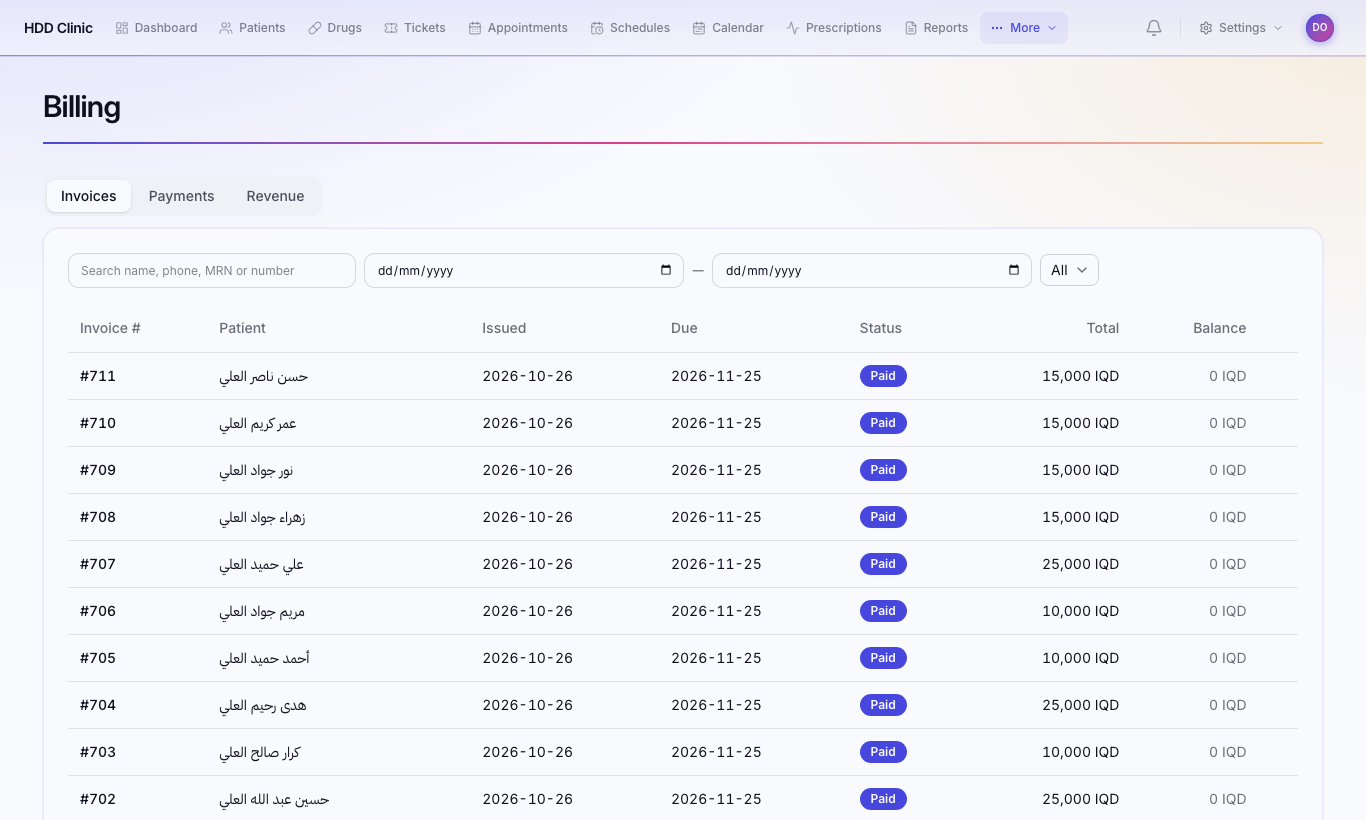Open Tickets from the navbar
1366x820 pixels.
pyautogui.click(x=415, y=28)
